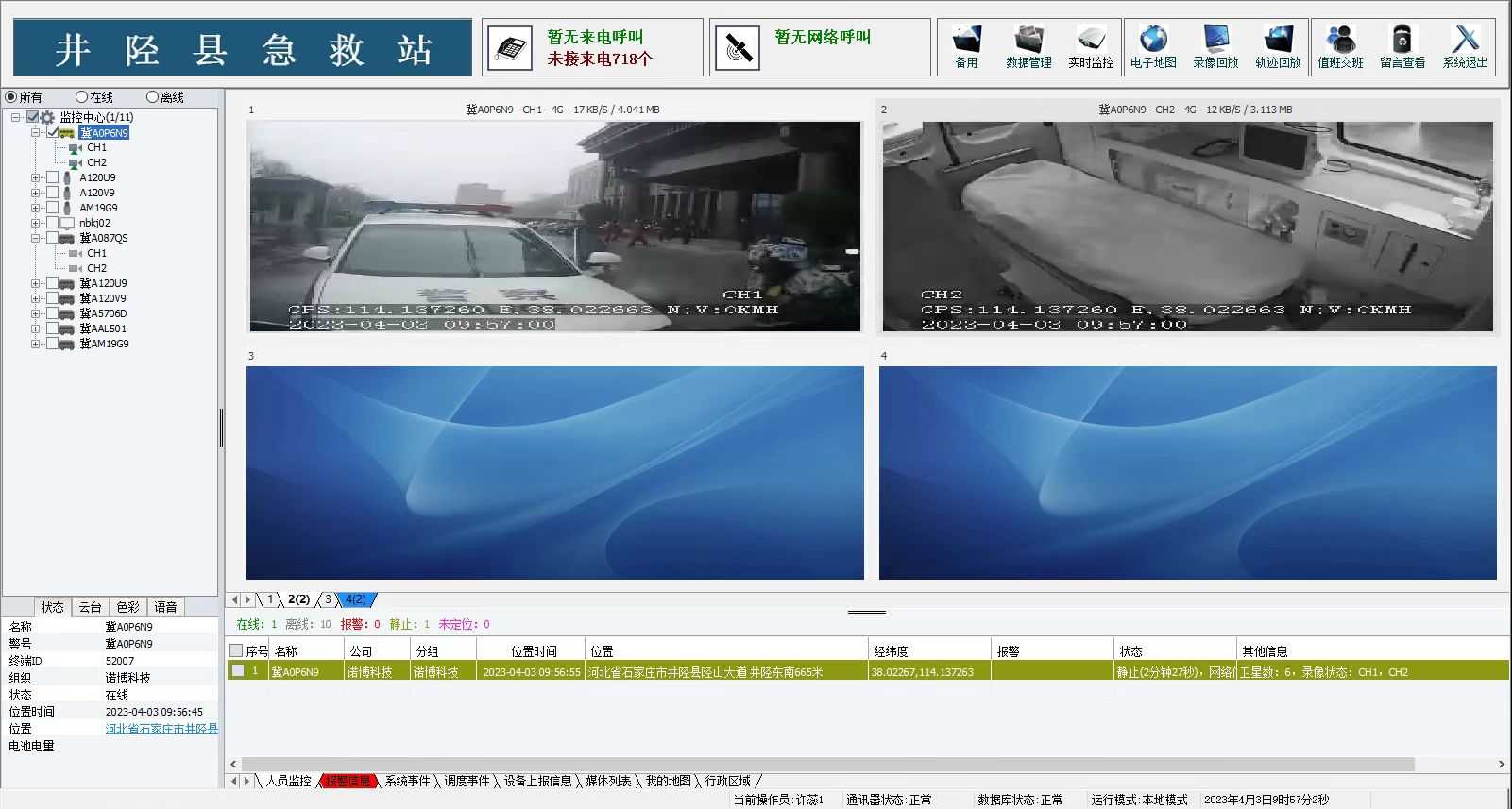Click the yellow ambulance icon of 冀A0P6N9

(x=67, y=133)
